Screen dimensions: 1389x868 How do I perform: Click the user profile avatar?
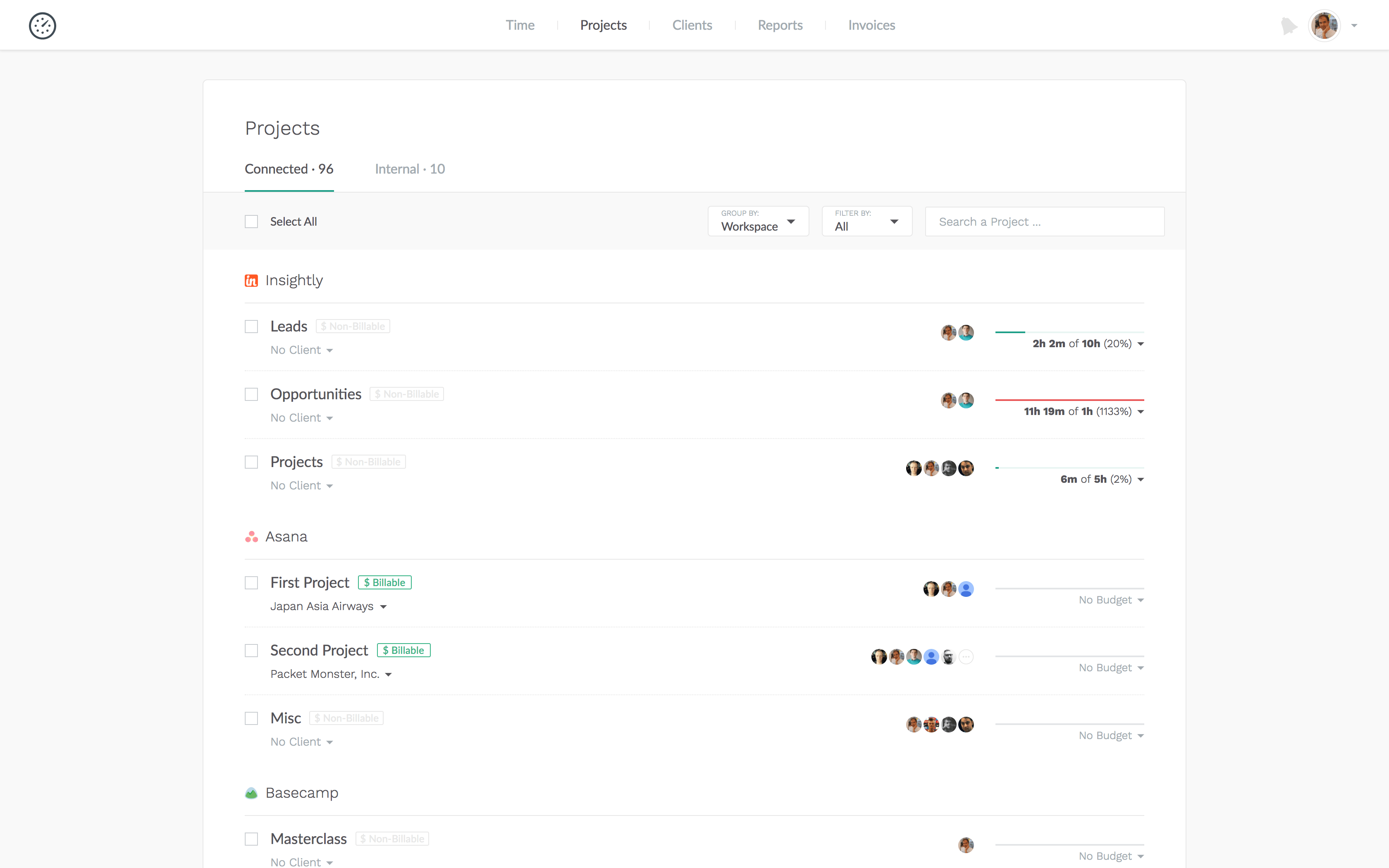click(x=1324, y=26)
